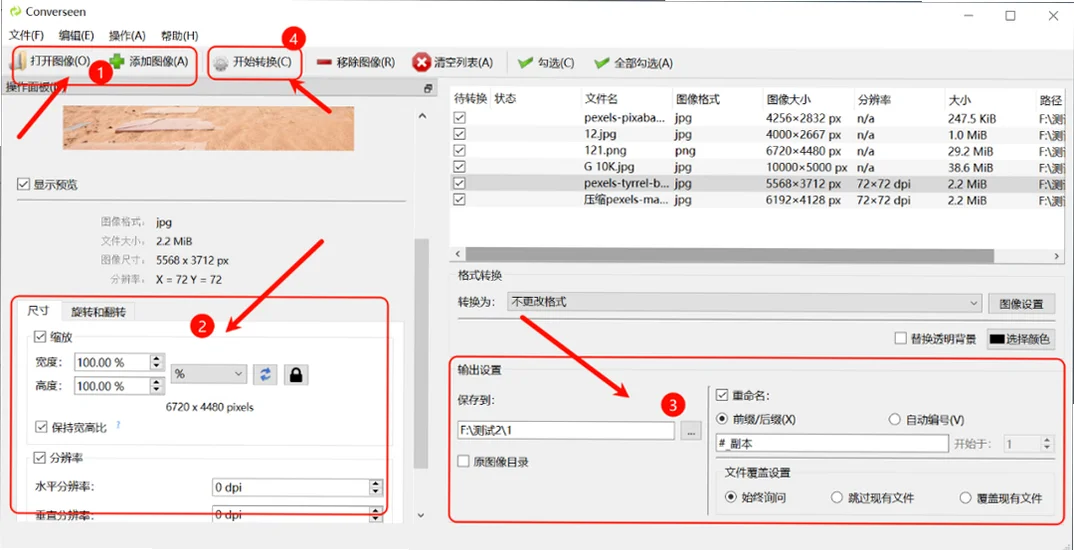Click the 选择颜色 black swatch button
1074x550 pixels.
coord(1021,339)
